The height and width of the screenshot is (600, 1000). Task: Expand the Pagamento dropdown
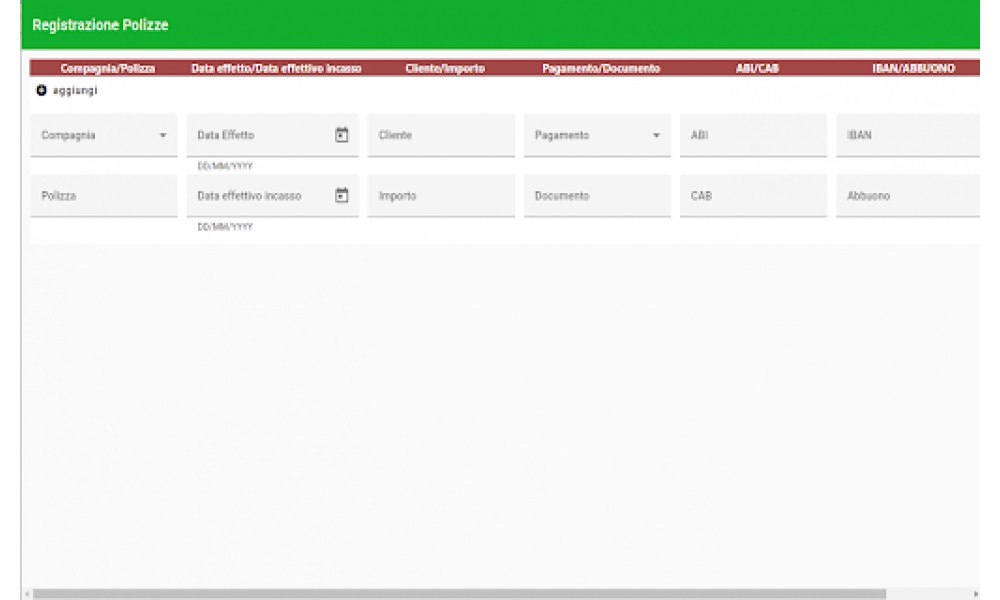(x=656, y=135)
